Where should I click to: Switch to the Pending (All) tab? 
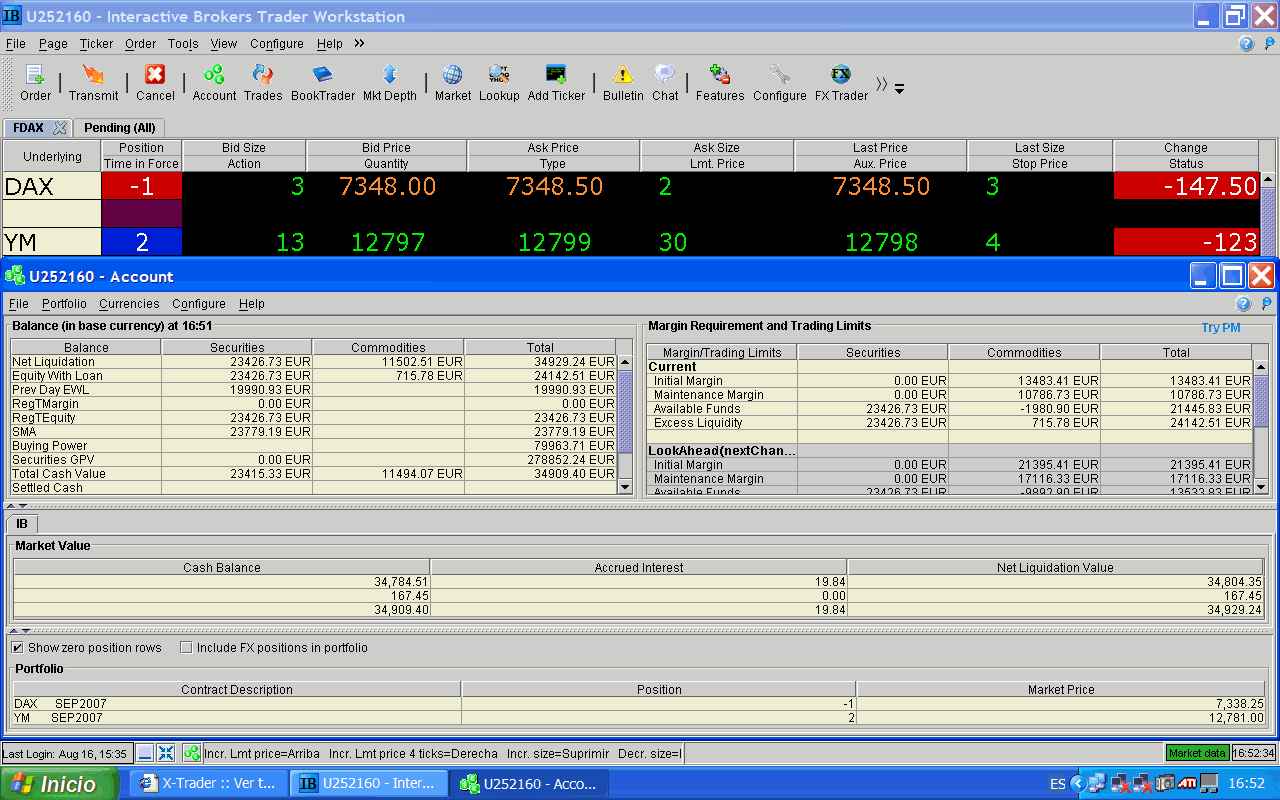pos(119,128)
